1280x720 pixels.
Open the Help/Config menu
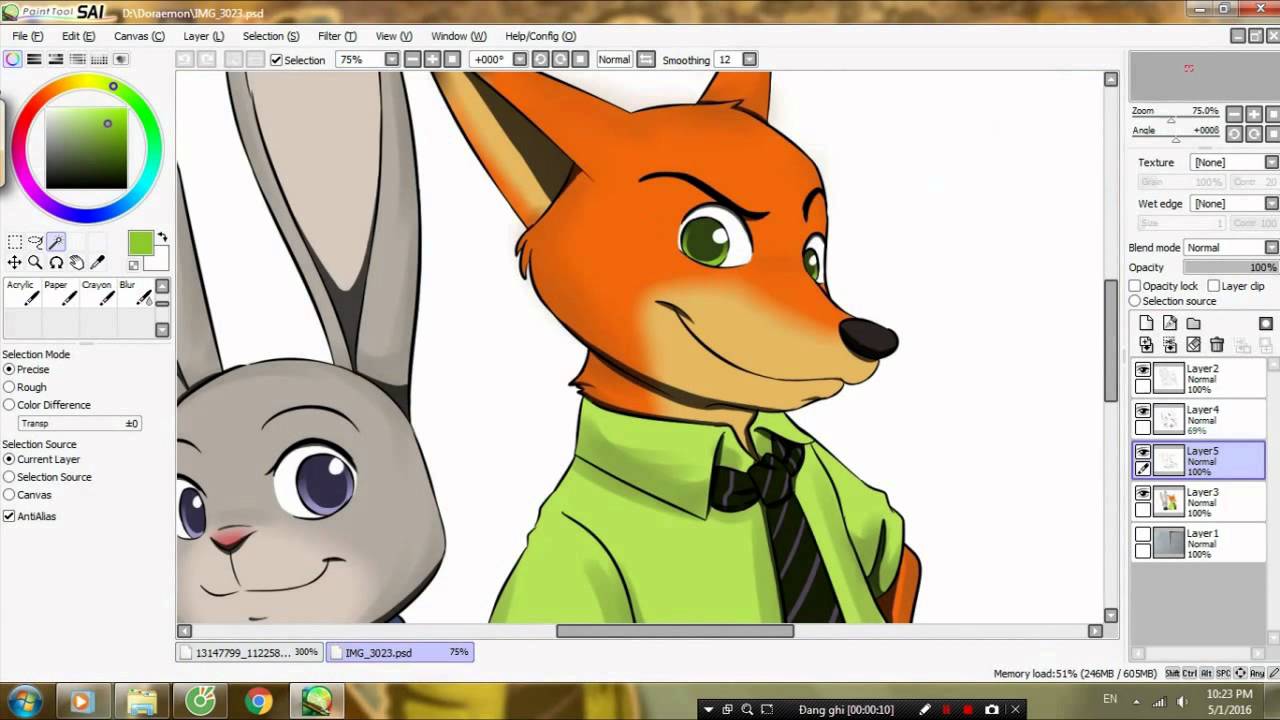[x=540, y=36]
